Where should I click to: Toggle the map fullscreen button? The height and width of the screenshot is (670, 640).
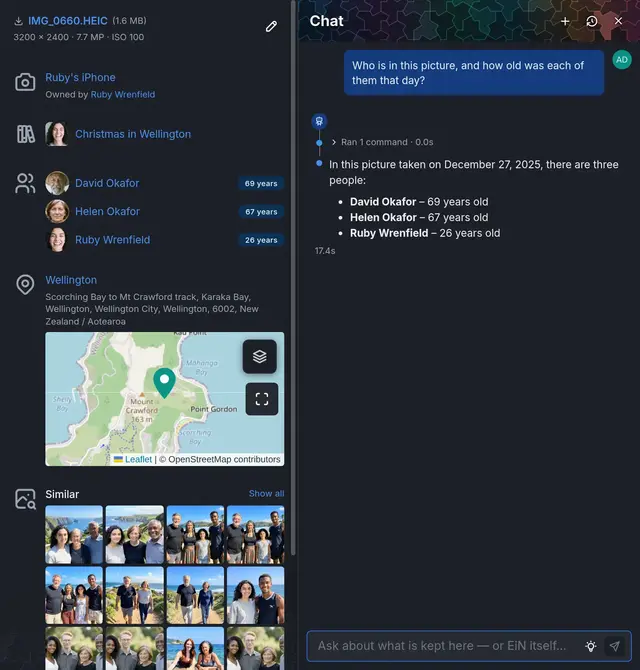click(262, 399)
